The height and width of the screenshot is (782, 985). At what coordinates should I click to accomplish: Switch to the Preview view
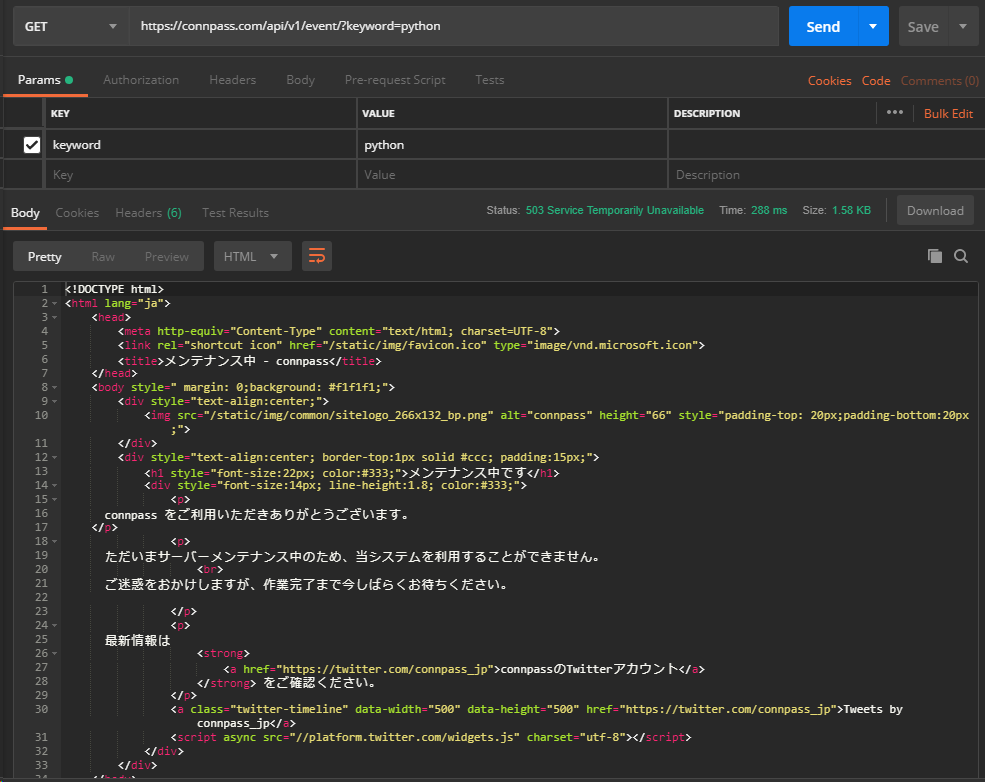[166, 256]
